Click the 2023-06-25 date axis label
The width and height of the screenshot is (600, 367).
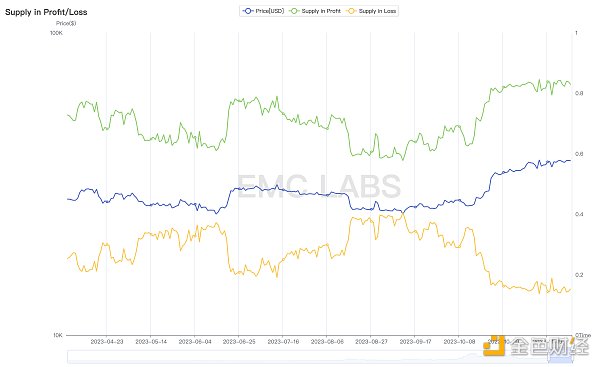click(x=239, y=341)
